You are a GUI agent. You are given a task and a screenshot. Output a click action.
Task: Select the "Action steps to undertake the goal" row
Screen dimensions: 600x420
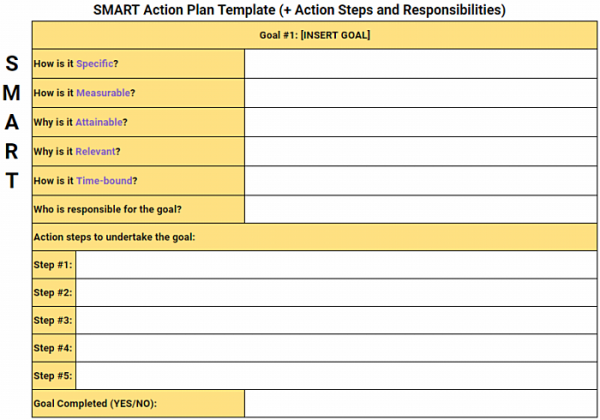pos(314,237)
